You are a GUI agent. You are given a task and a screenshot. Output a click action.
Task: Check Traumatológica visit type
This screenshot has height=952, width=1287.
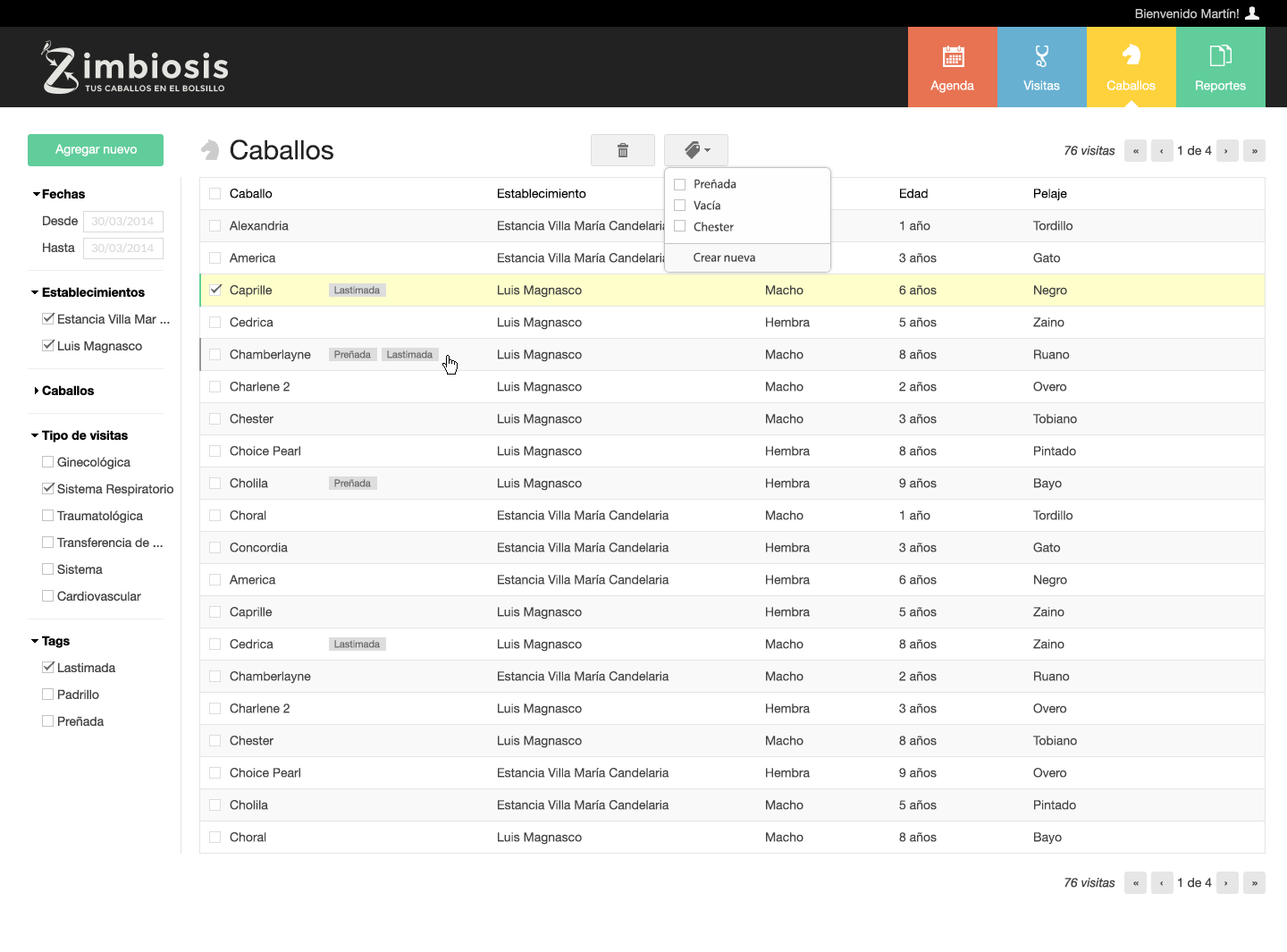48,516
